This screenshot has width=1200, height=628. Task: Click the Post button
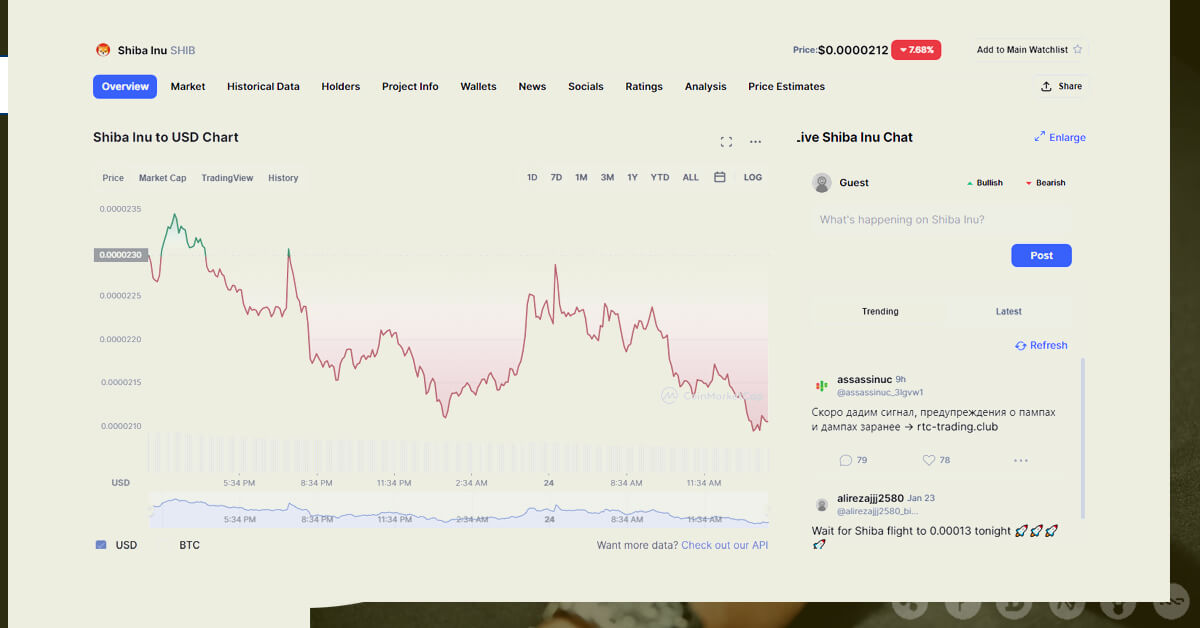[1041, 255]
